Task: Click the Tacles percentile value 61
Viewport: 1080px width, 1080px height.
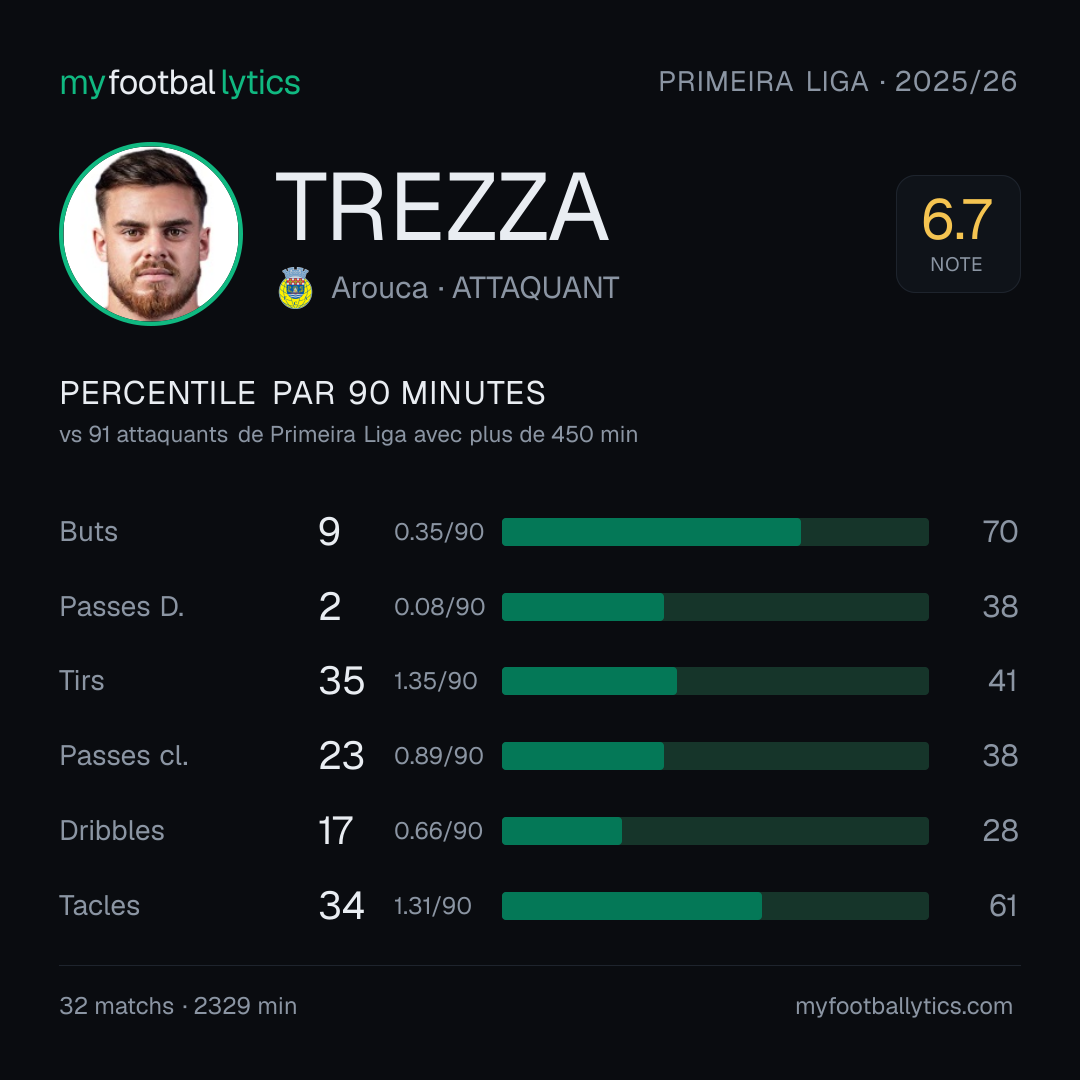Action: [1003, 906]
